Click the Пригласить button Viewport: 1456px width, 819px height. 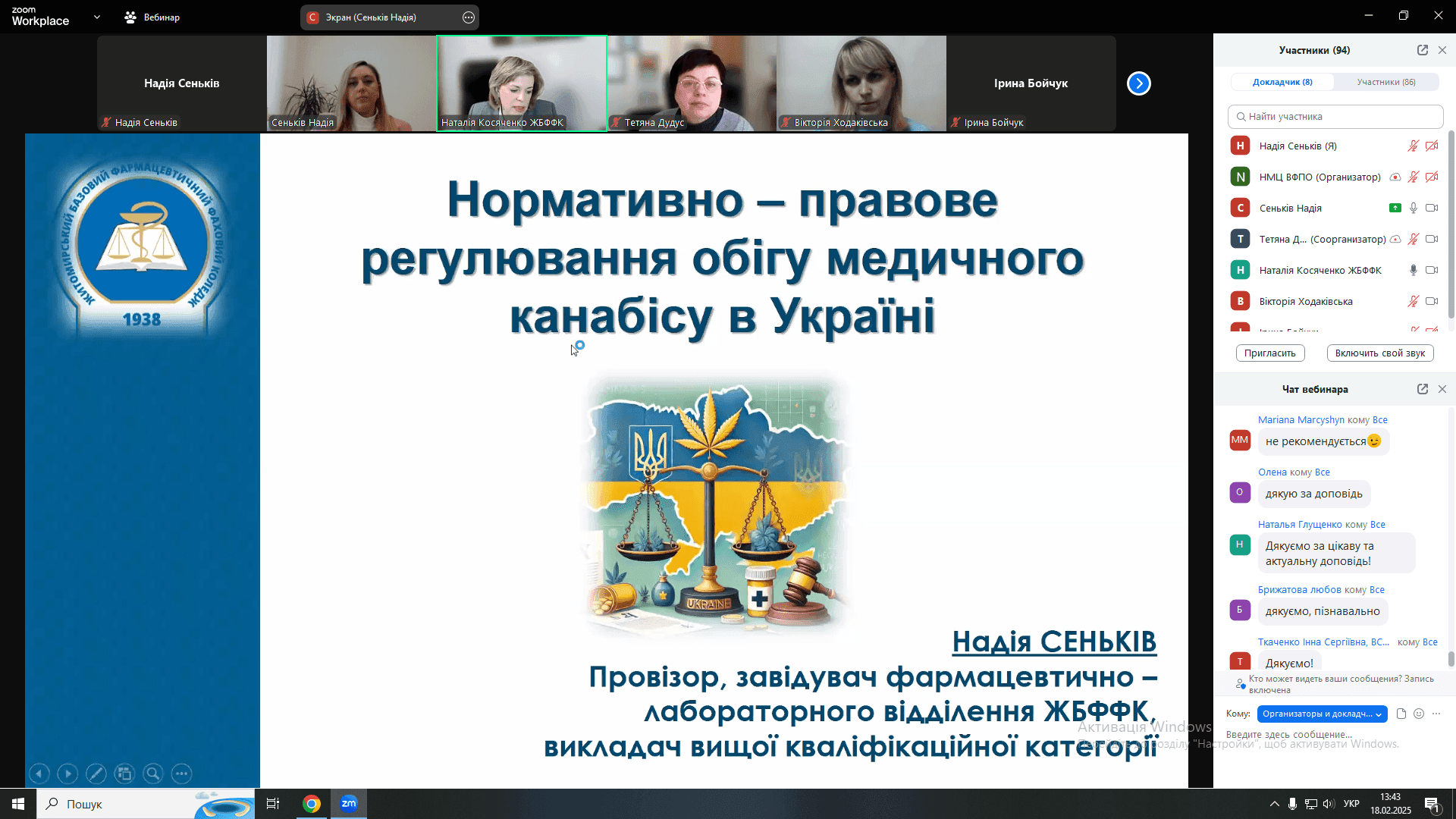click(x=1270, y=353)
